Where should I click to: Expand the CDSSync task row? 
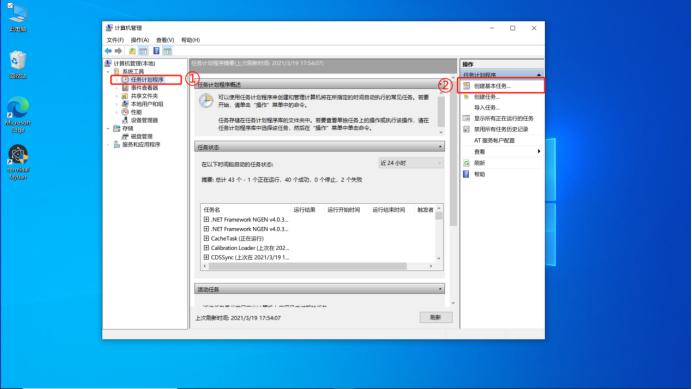[206, 257]
